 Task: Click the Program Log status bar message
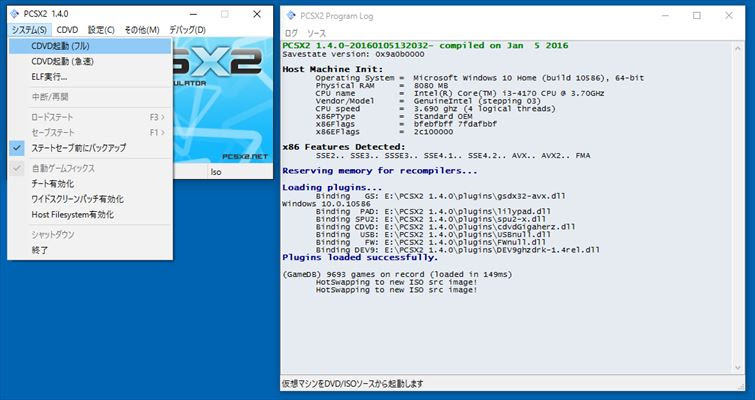(352, 384)
